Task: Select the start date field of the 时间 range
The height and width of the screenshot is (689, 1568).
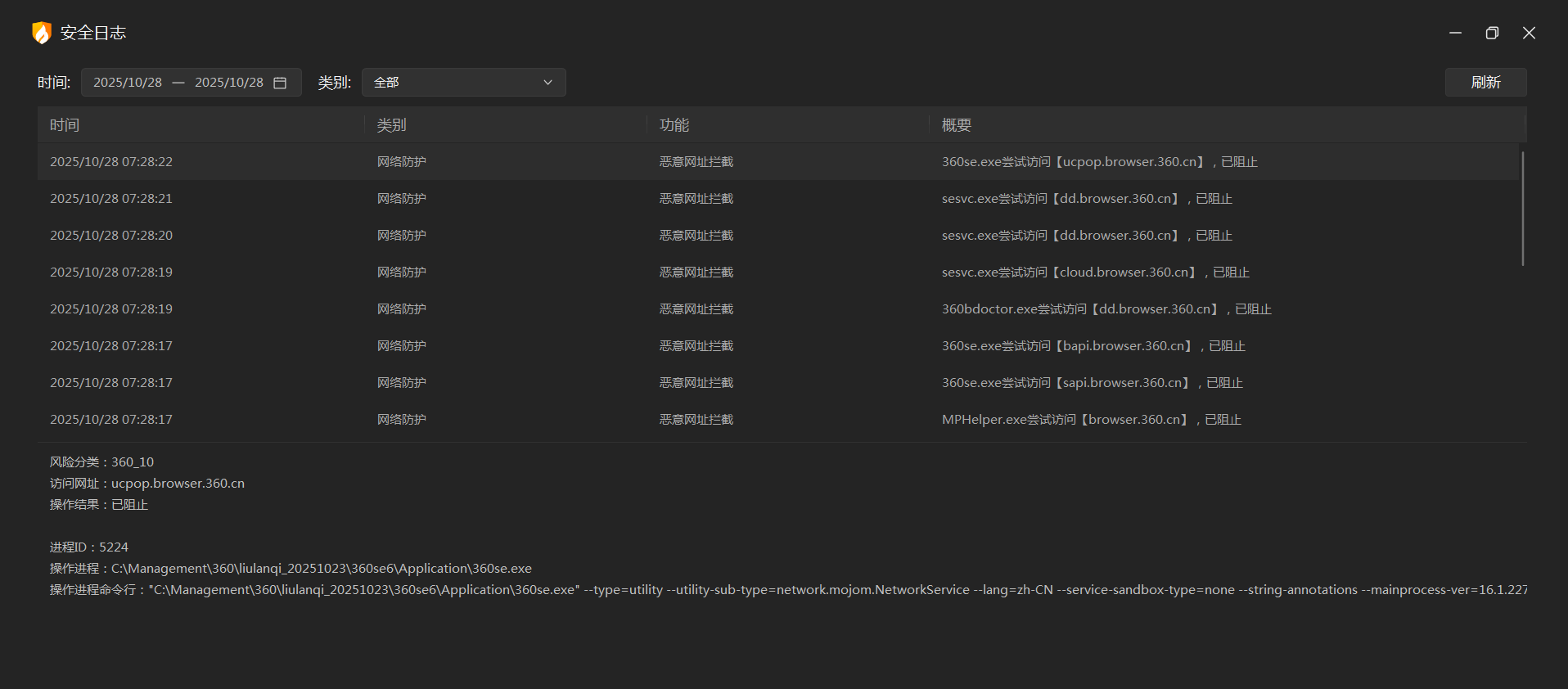Action: pos(128,83)
